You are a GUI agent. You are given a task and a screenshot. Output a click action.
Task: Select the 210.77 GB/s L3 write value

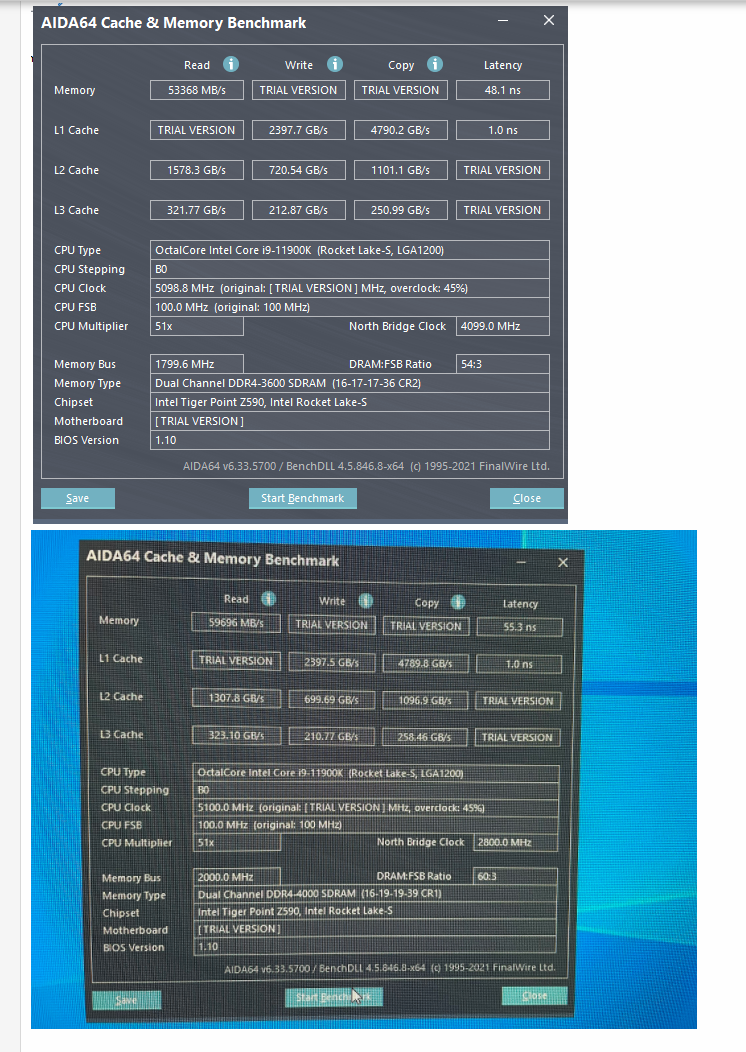click(331, 736)
